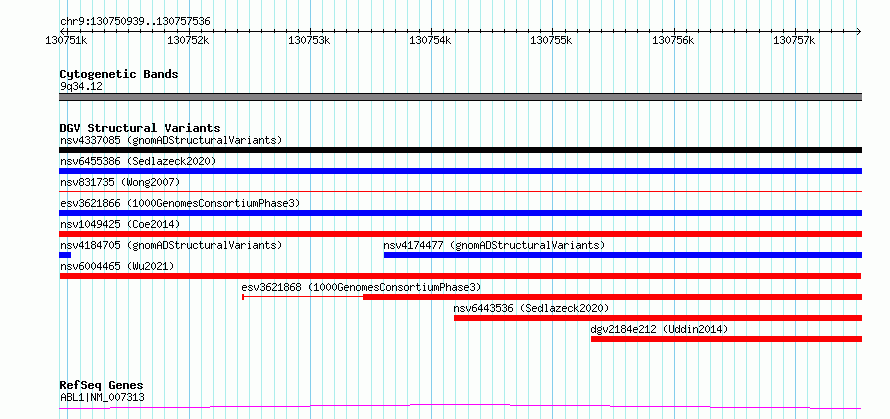This screenshot has width=890, height=419.
Task: Open the nsv1049425 (Coe2014) label
Action: (x=120, y=224)
